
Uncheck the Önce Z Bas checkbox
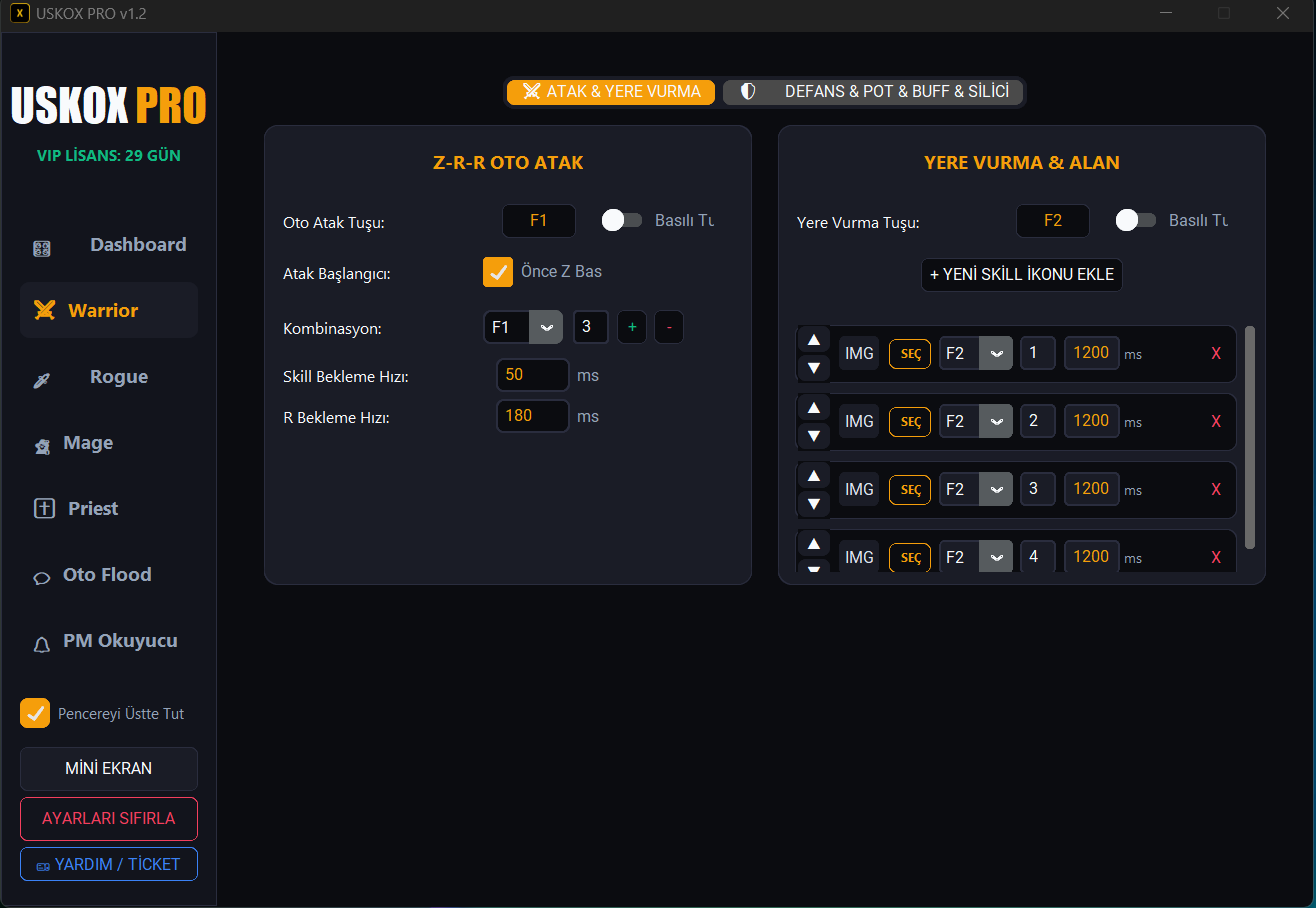498,272
